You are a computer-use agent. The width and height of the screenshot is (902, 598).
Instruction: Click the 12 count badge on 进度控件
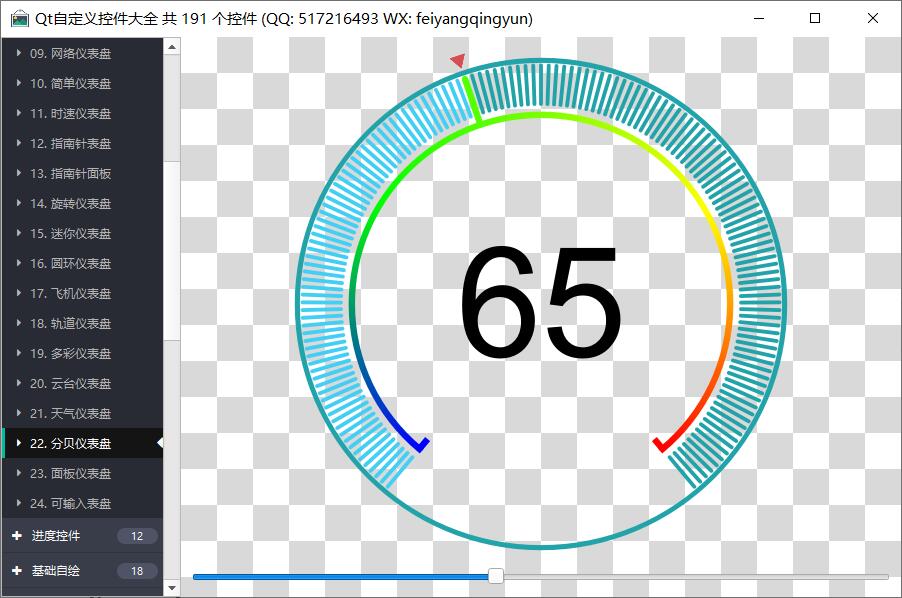(137, 536)
